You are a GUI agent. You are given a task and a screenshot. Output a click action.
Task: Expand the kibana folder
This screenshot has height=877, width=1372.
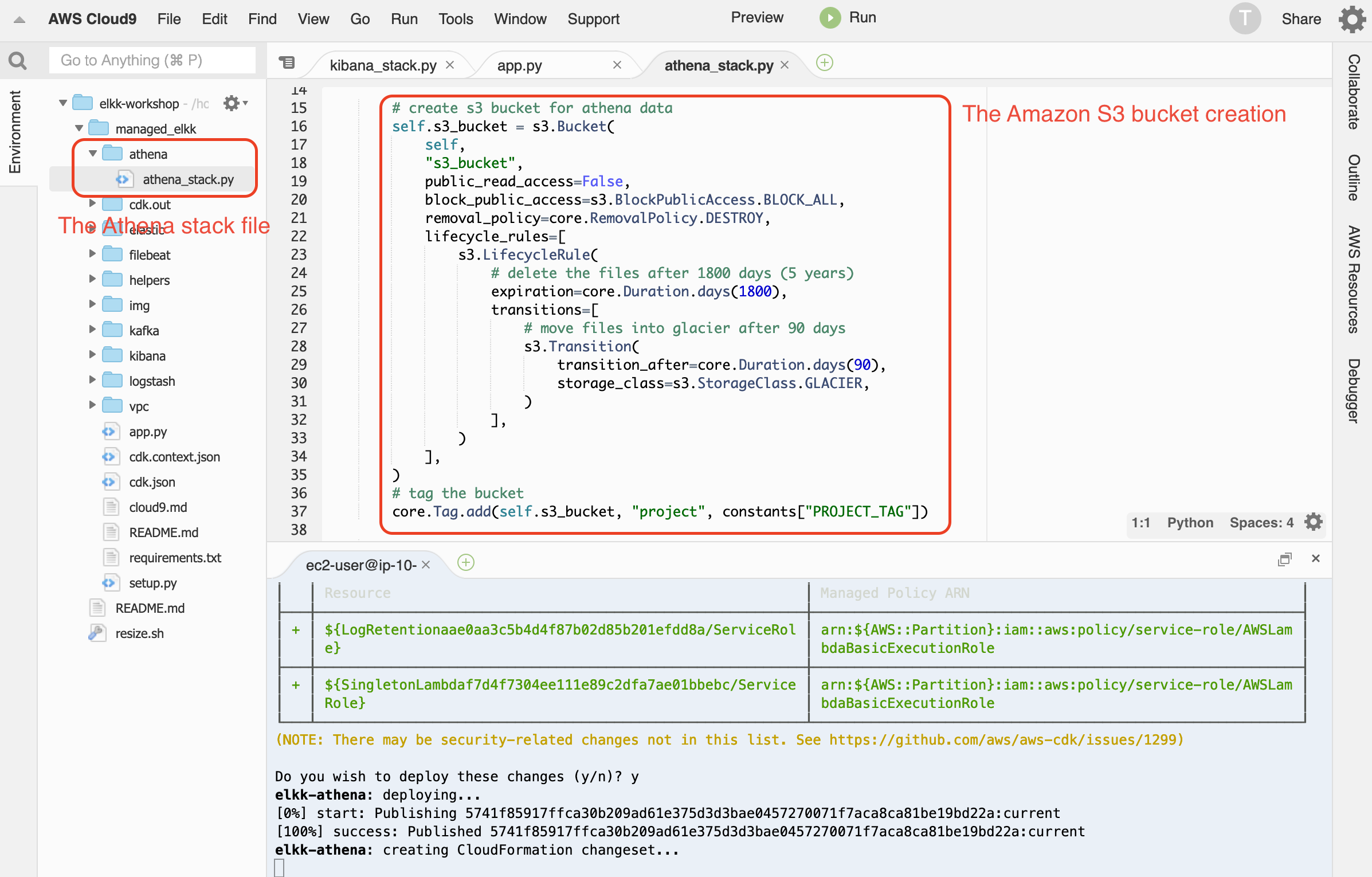point(92,355)
